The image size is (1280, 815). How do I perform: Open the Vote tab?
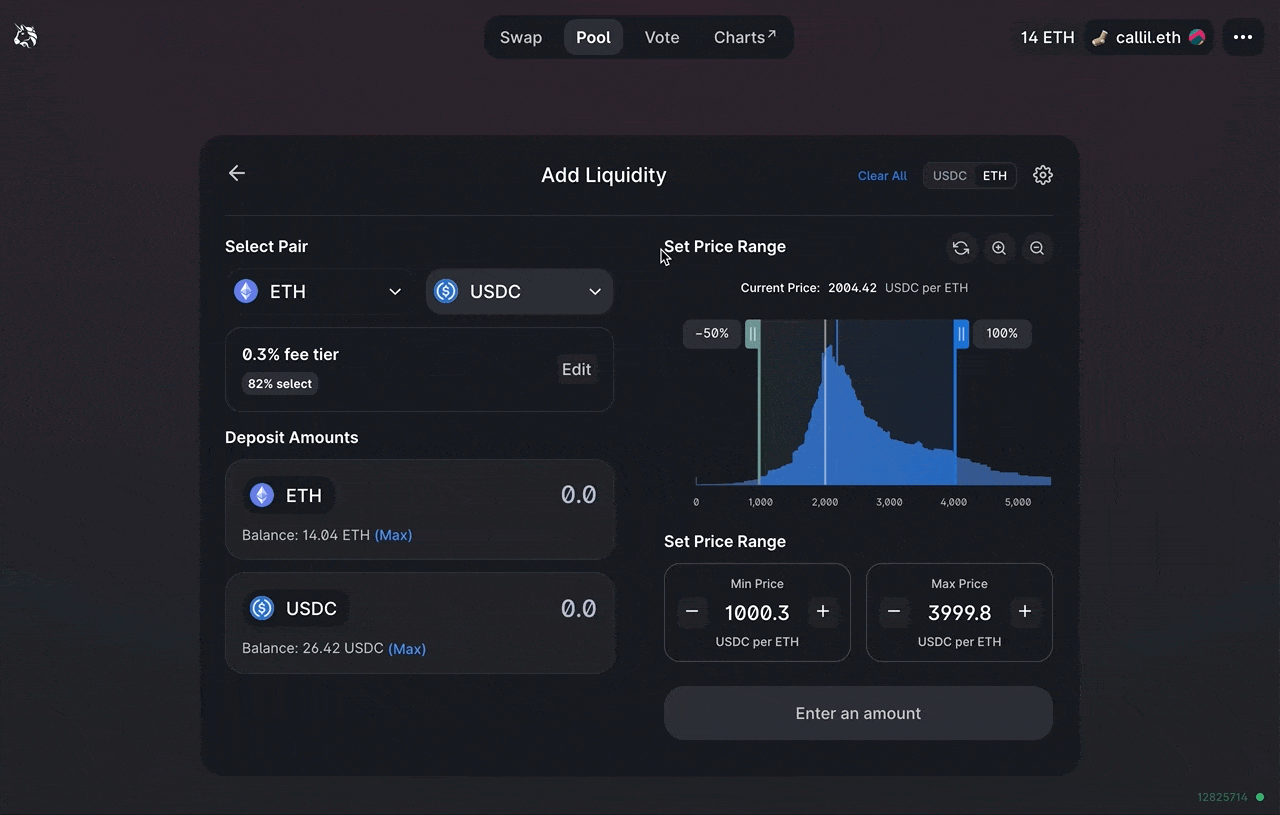pyautogui.click(x=661, y=37)
